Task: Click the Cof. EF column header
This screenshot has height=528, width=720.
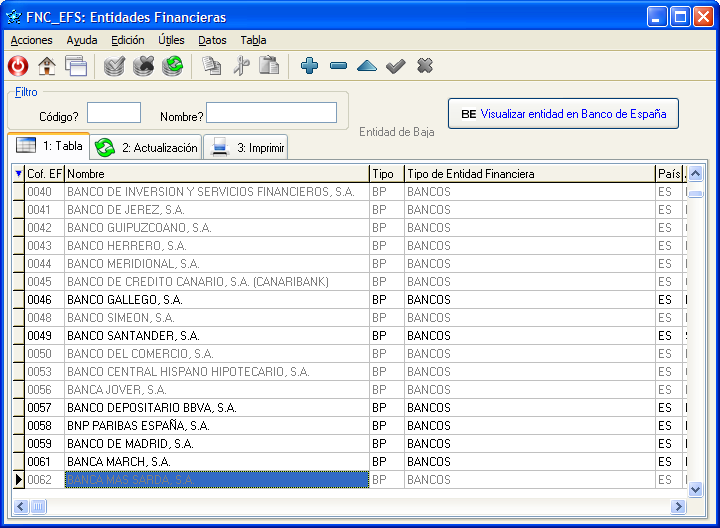Action: (x=44, y=174)
